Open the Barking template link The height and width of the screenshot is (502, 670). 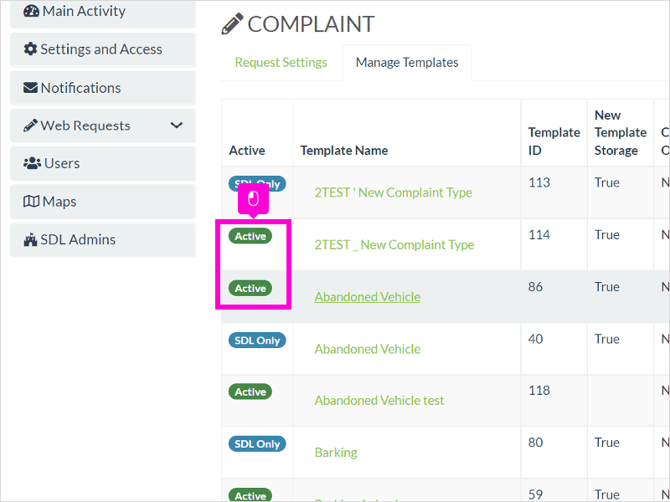[x=336, y=452]
